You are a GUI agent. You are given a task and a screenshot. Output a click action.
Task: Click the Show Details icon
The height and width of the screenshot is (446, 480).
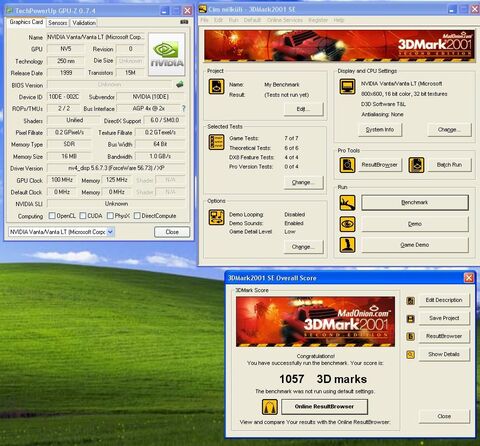pos(411,354)
